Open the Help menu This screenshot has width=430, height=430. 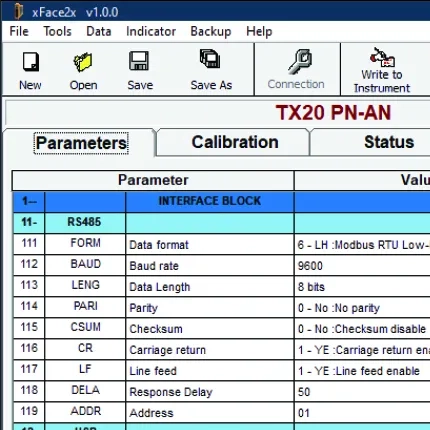259,32
